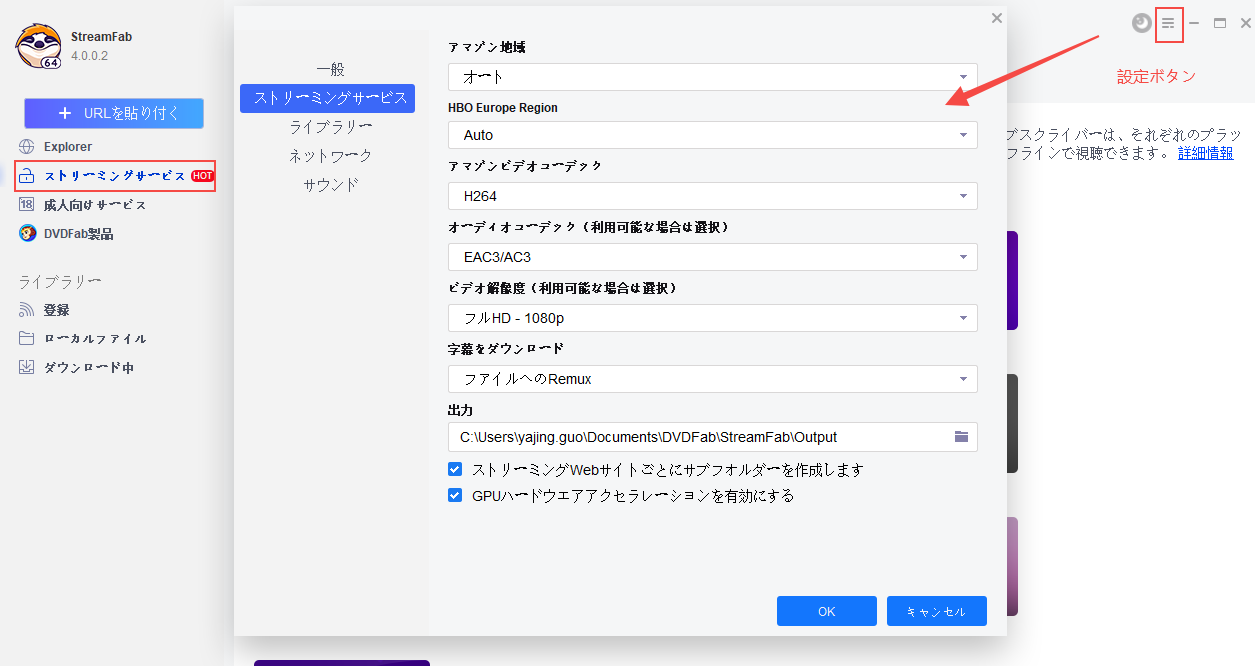Minimize the StreamFab window
Viewport: 1255px width, 666px height.
click(x=1194, y=23)
